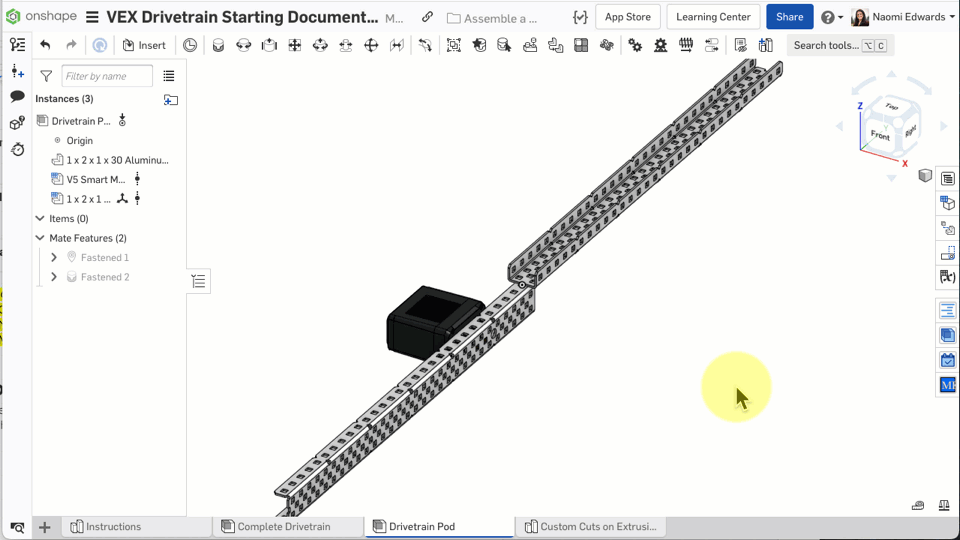
Task: Click the cube-with-gear icon in left sidebar
Action: [17, 123]
